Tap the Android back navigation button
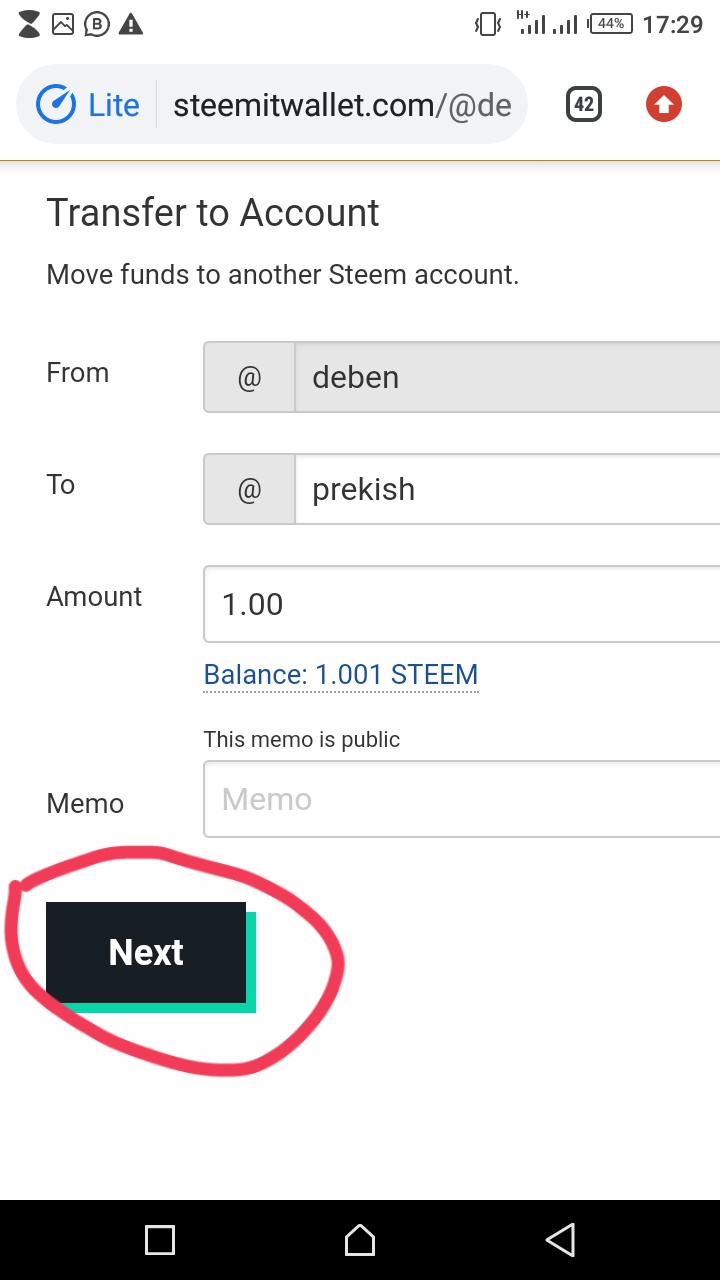Image resolution: width=720 pixels, height=1280 pixels. 560,1240
